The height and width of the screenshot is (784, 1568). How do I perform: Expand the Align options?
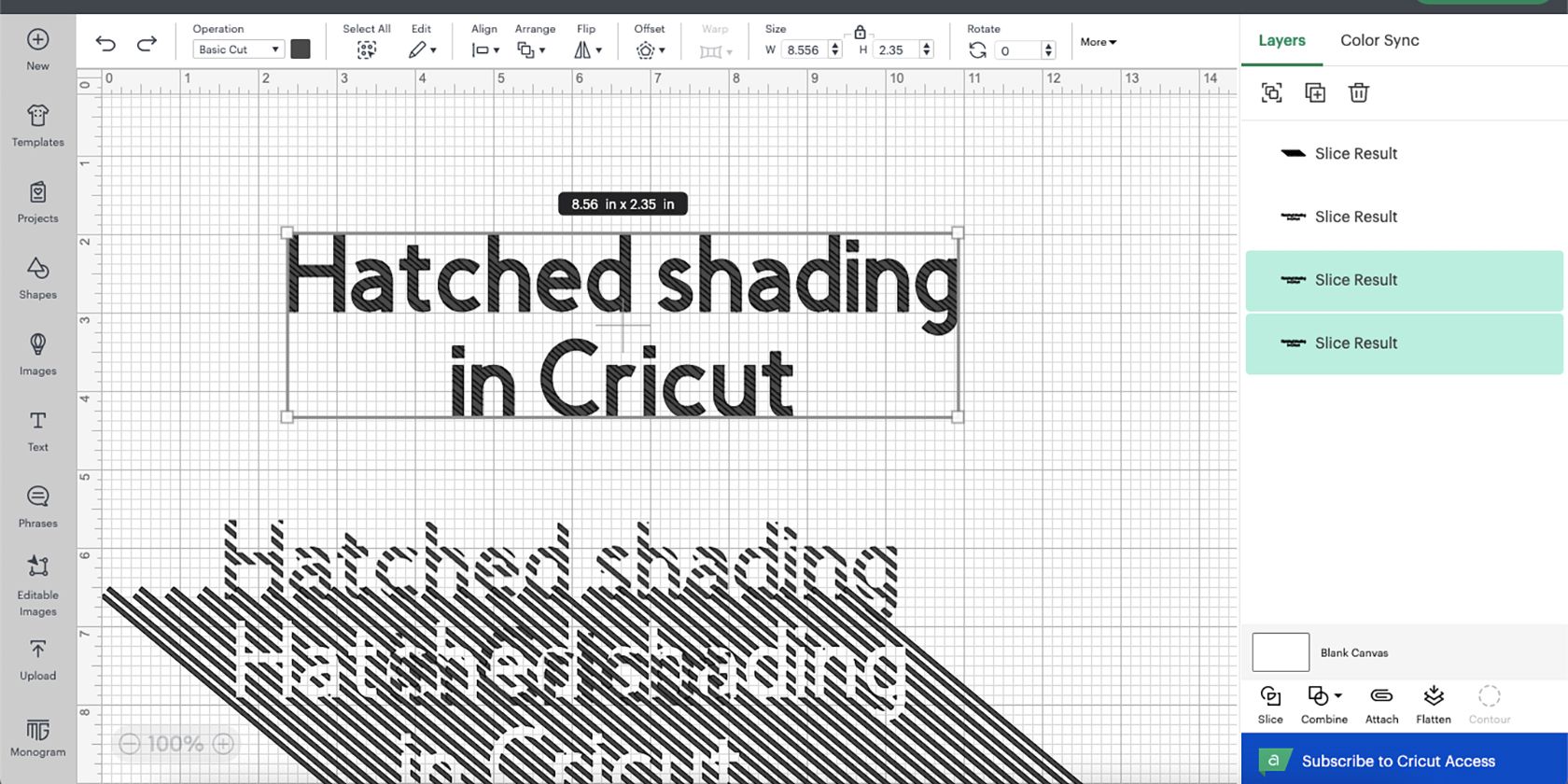(x=485, y=50)
